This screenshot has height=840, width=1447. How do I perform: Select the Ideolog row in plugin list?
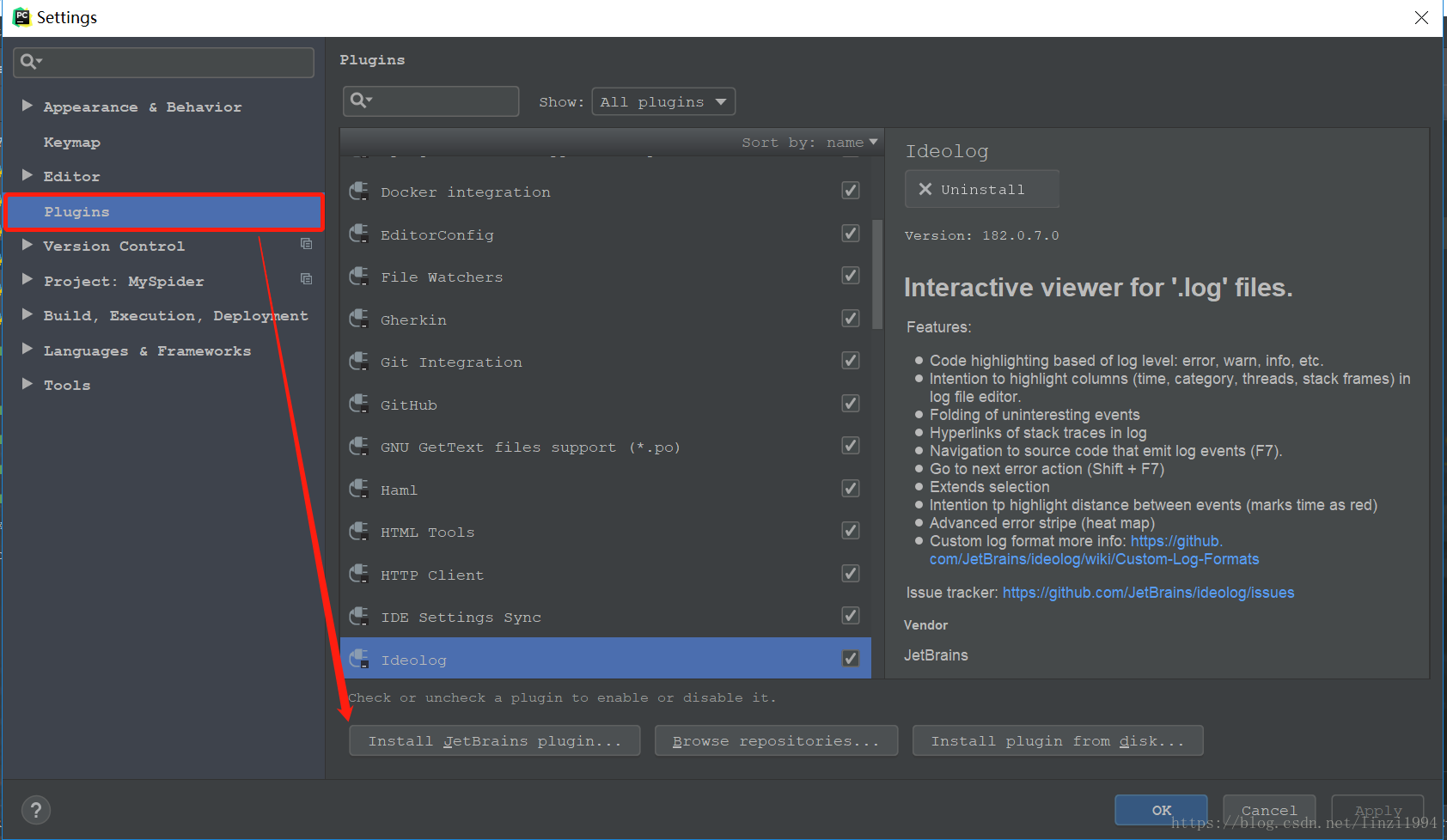click(x=606, y=659)
